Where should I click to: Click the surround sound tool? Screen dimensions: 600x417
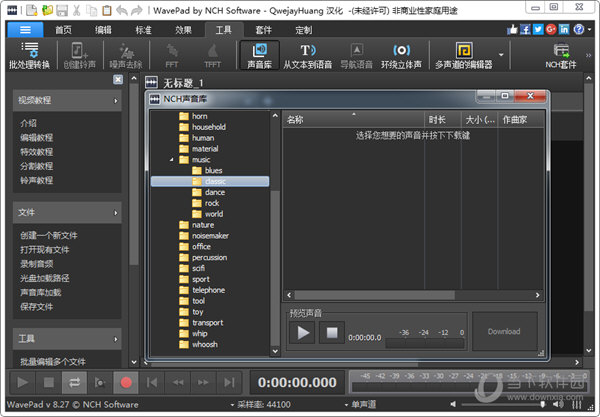coord(401,56)
